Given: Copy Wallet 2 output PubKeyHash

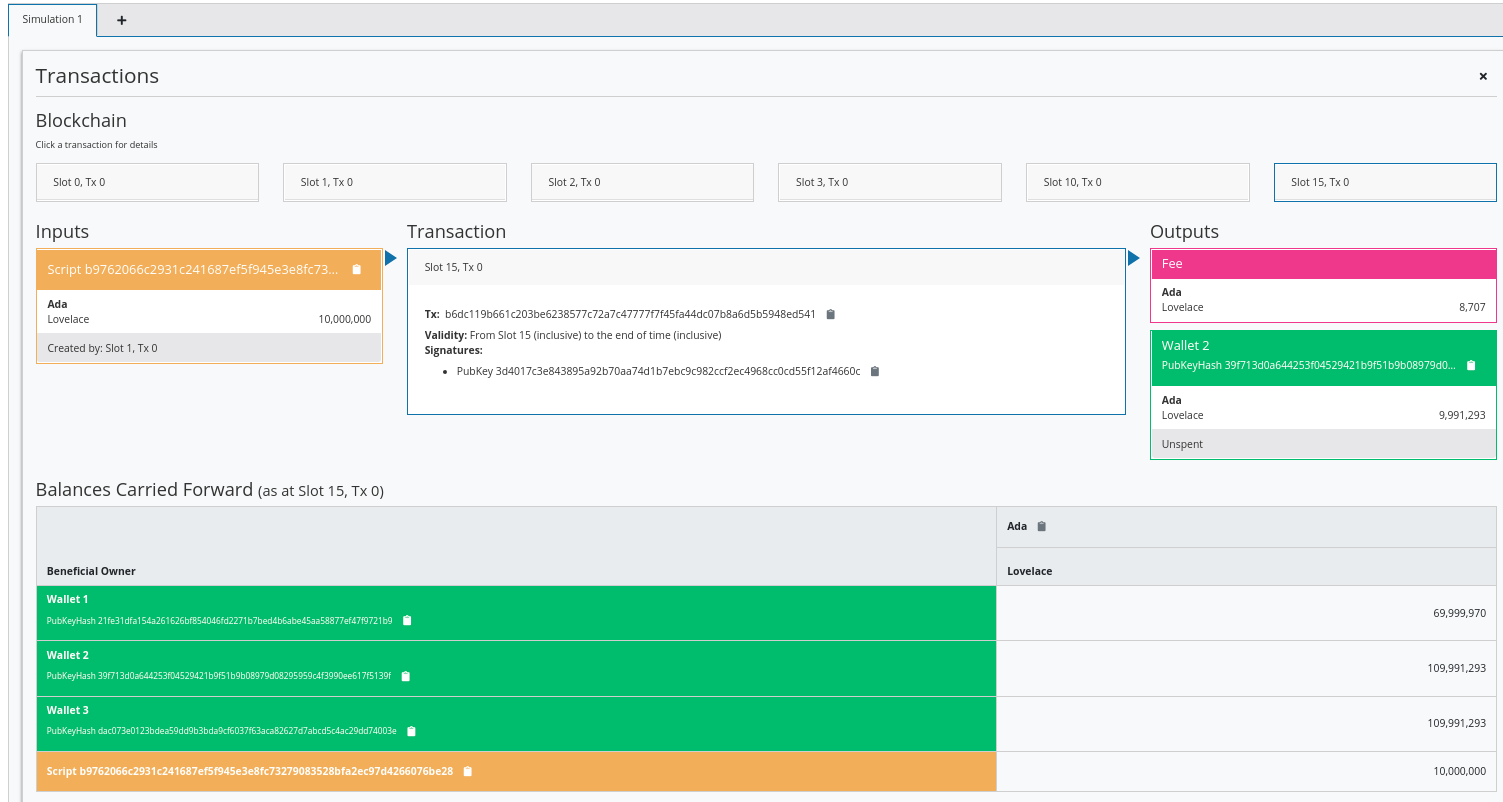Looking at the screenshot, I should (x=1470, y=366).
